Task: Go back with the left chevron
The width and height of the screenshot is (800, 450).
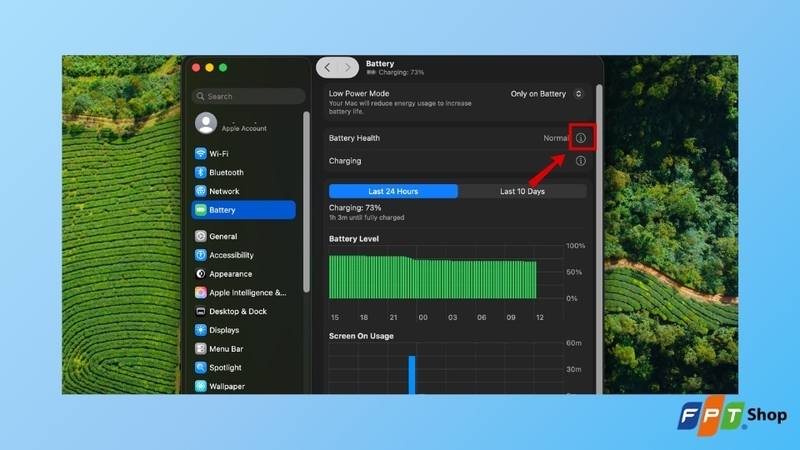Action: 327,67
